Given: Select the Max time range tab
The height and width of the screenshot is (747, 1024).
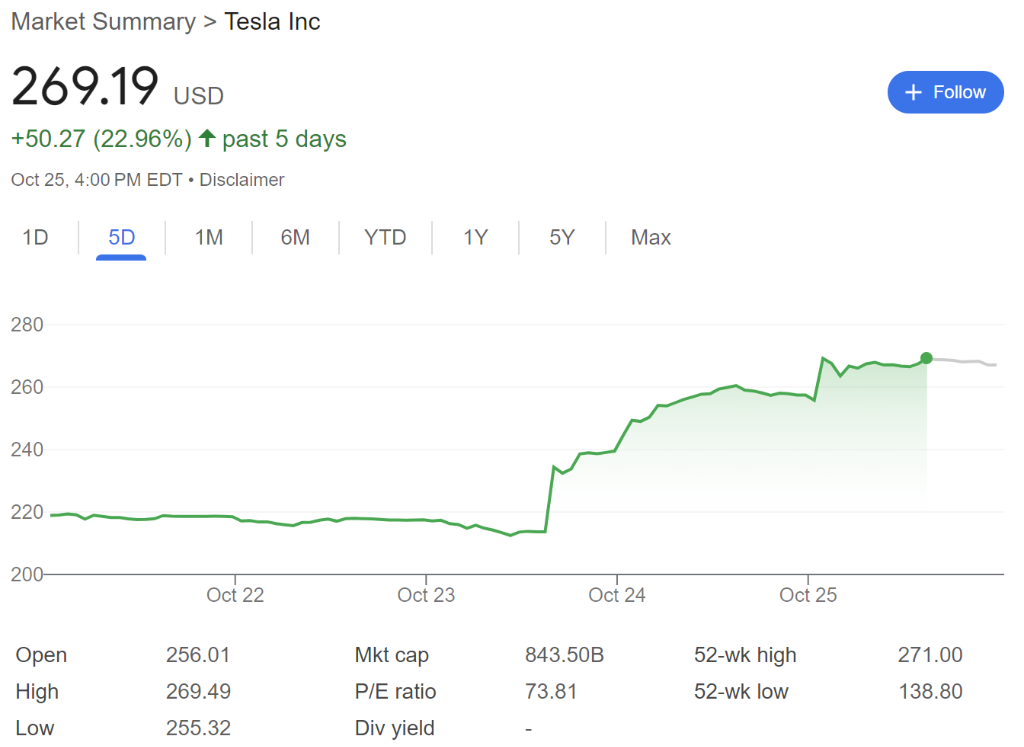Looking at the screenshot, I should pos(651,237).
